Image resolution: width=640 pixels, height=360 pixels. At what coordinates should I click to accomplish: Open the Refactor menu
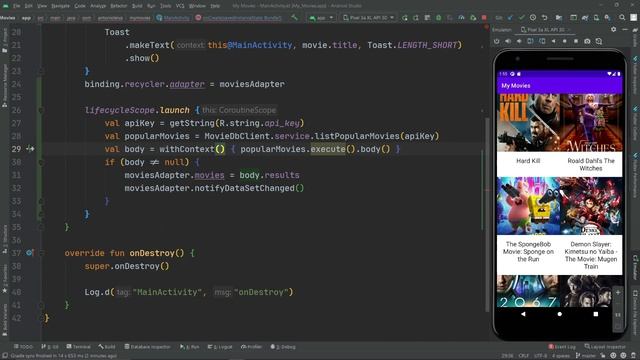[119, 6]
